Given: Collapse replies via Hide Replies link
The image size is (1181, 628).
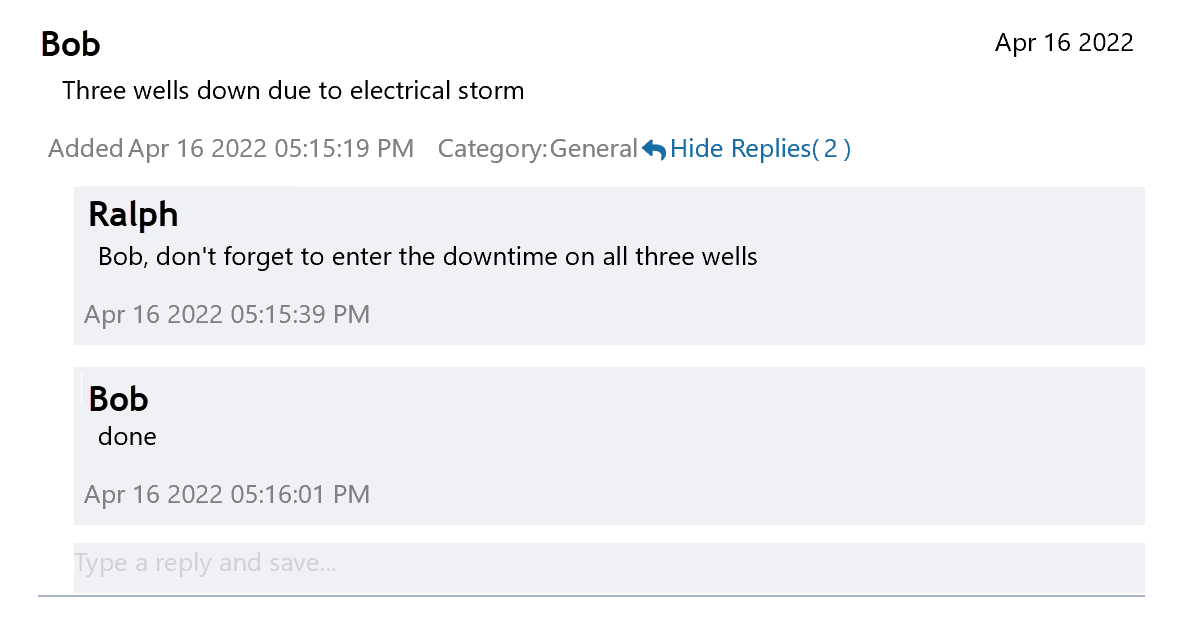Looking at the screenshot, I should (x=739, y=149).
